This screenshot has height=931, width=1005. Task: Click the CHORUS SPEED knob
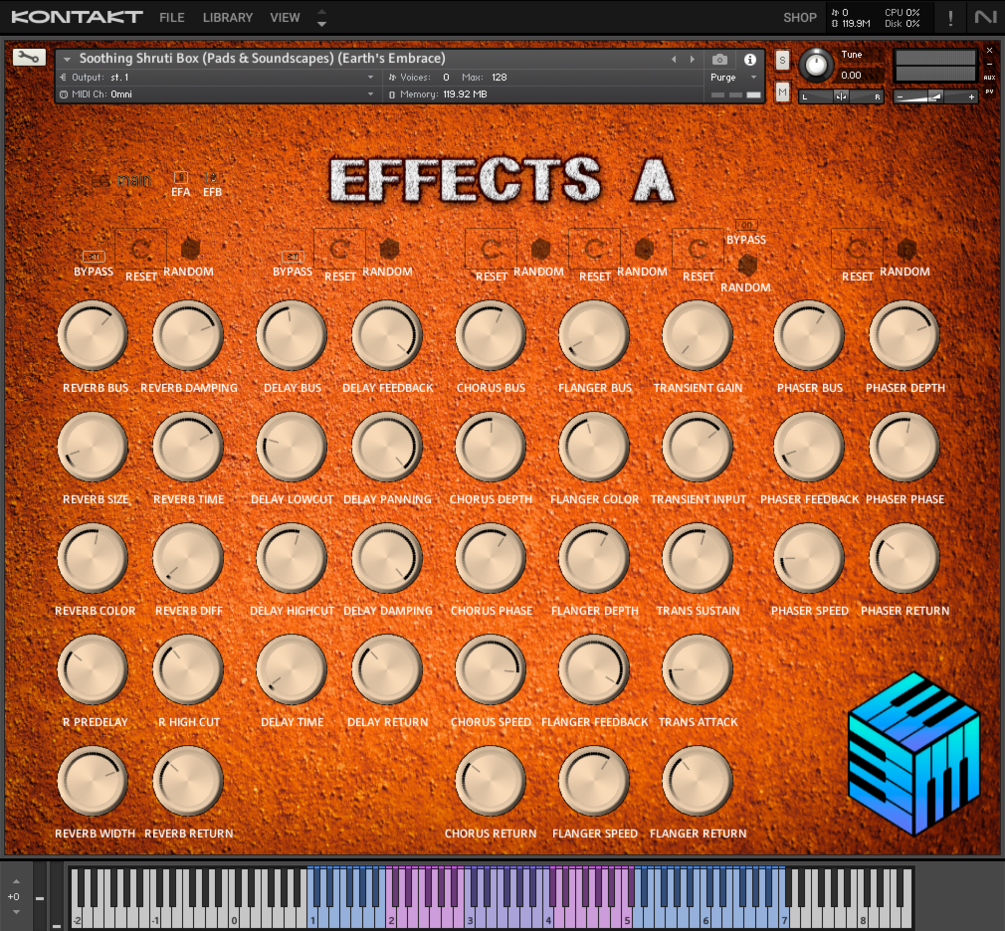(x=490, y=670)
